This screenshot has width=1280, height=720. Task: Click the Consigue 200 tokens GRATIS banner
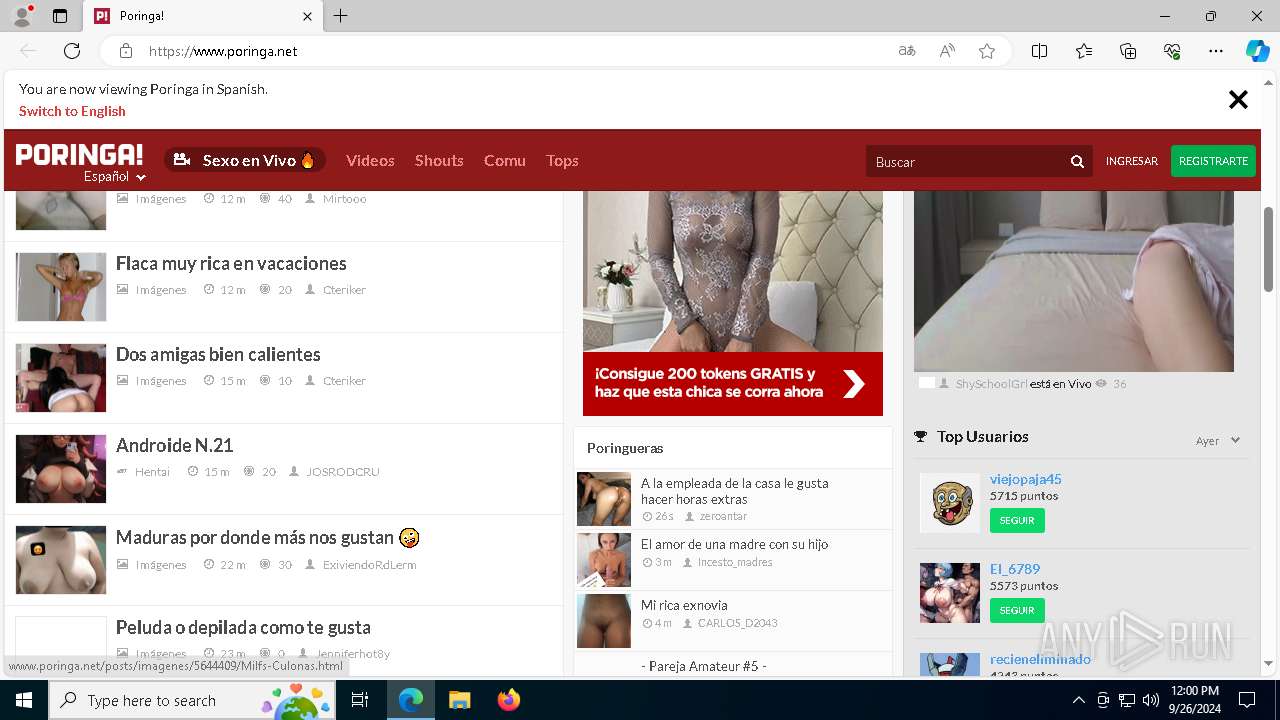733,383
